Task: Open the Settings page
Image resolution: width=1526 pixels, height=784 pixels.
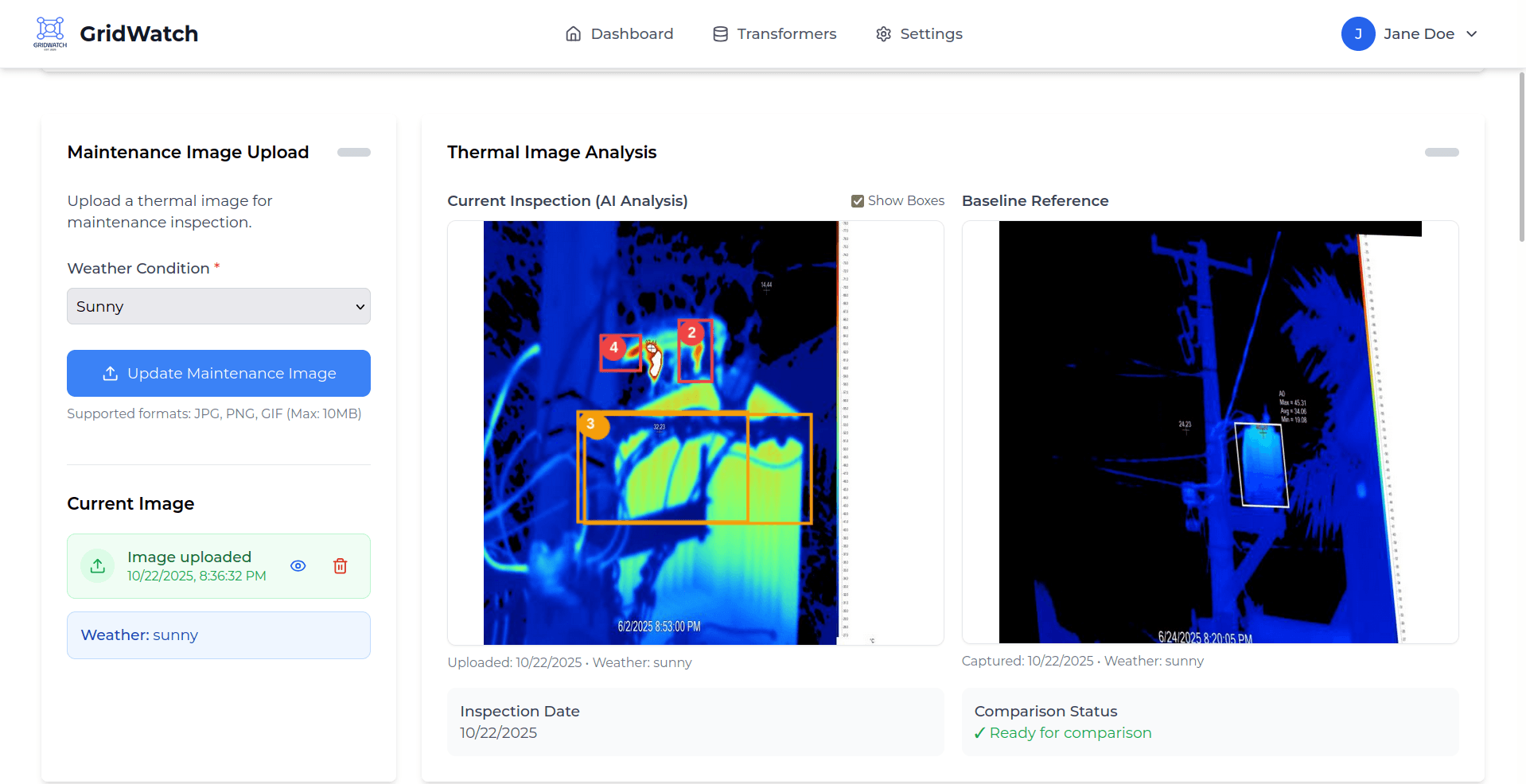Action: tap(919, 34)
